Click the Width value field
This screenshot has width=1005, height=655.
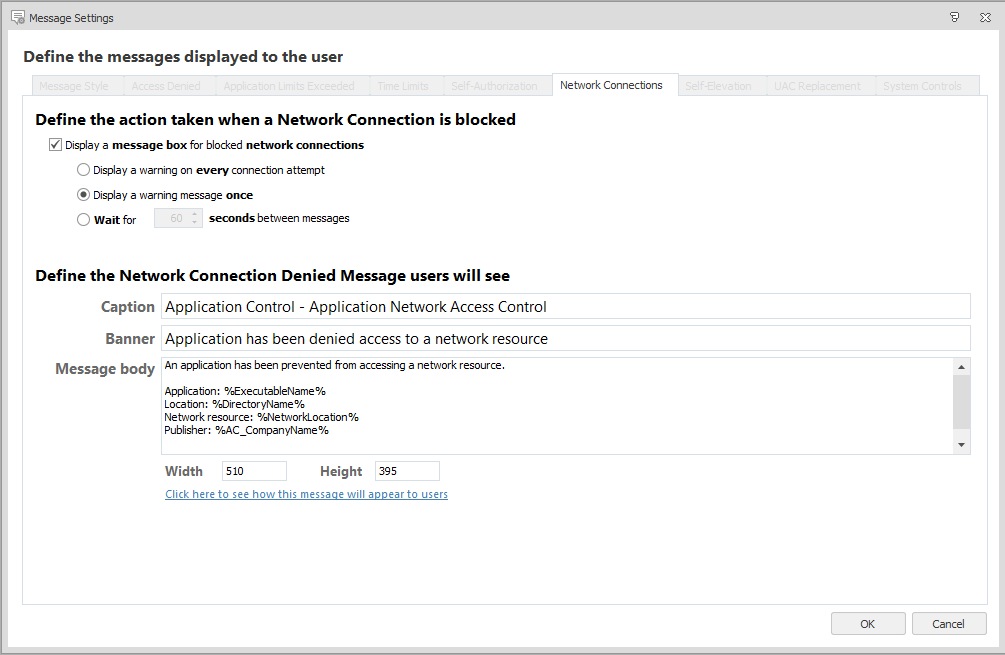pos(254,471)
